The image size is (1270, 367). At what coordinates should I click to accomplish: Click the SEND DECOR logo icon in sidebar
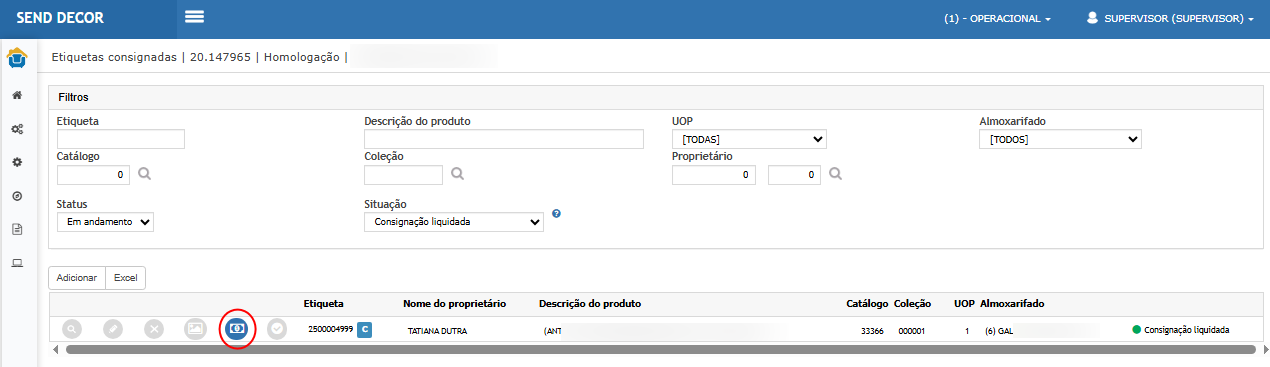click(x=17, y=58)
